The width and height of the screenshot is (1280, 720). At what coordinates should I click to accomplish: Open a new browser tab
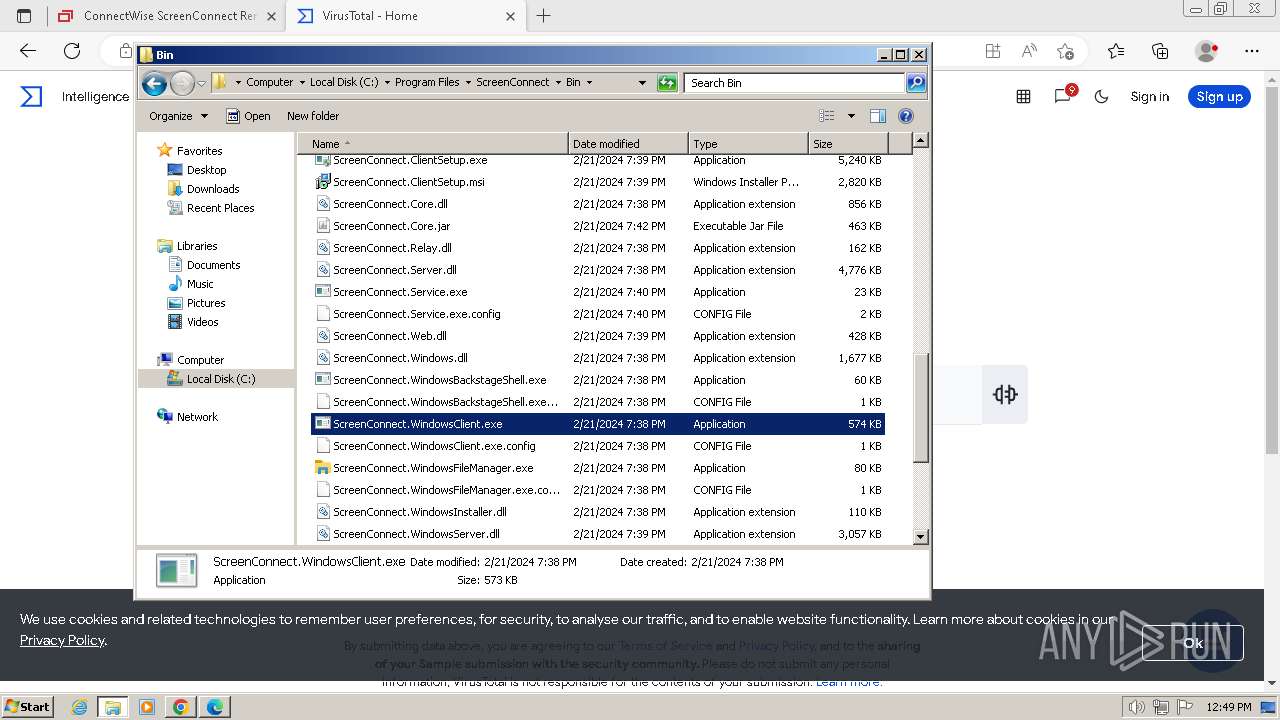(x=543, y=16)
